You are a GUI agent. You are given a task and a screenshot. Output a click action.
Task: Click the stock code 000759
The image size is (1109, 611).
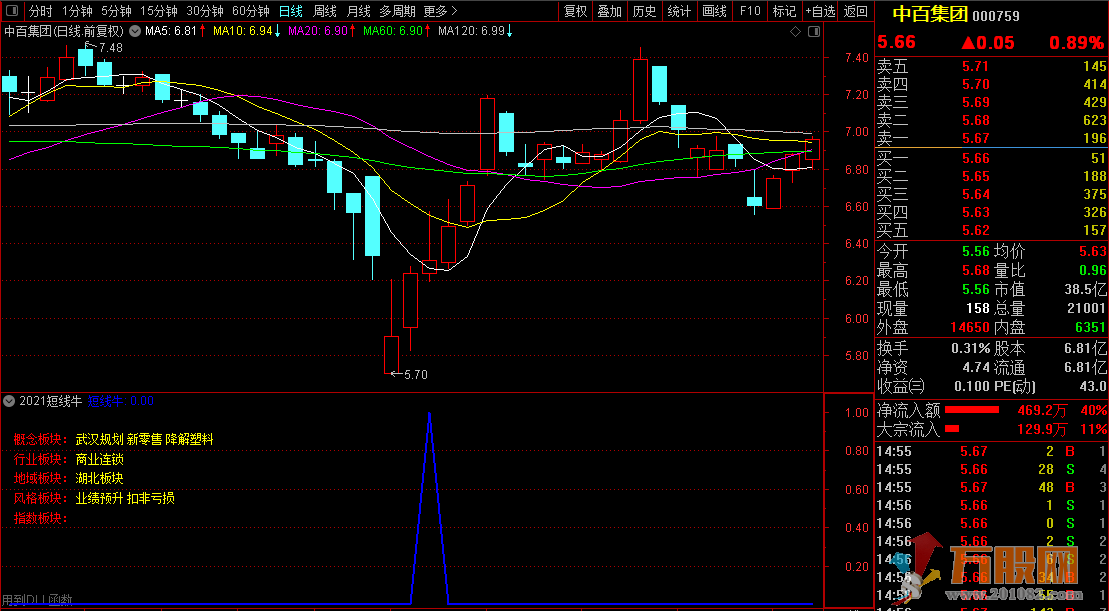pyautogui.click(x=996, y=16)
